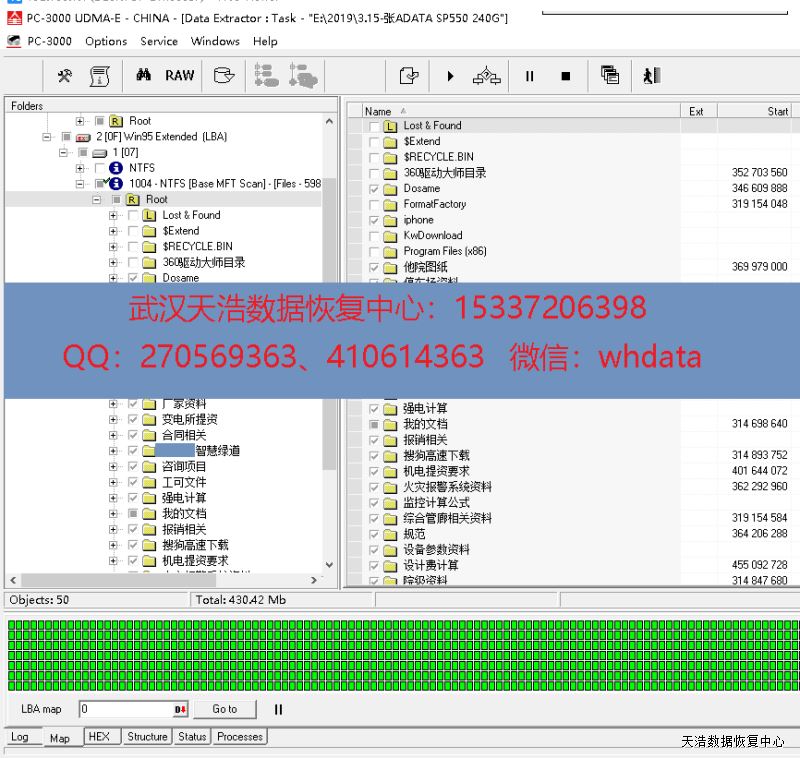The height and width of the screenshot is (758, 800).
Task: Collapse the 1004 NTFS Base MFT Scan node
Action: pos(81,184)
